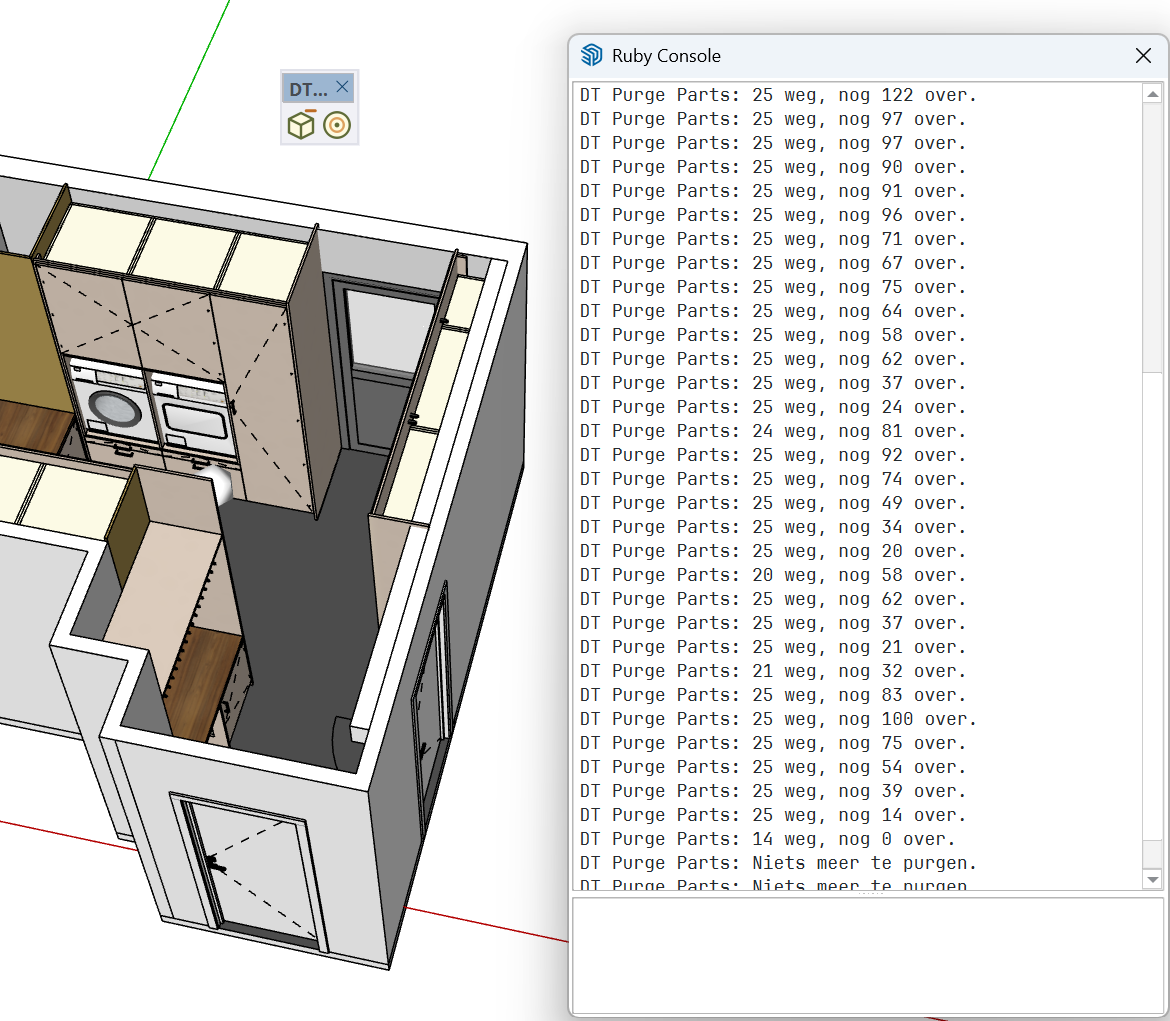Image resolution: width=1170 pixels, height=1021 pixels.
Task: Click the SketchUp logo in Ruby Console
Action: [592, 55]
